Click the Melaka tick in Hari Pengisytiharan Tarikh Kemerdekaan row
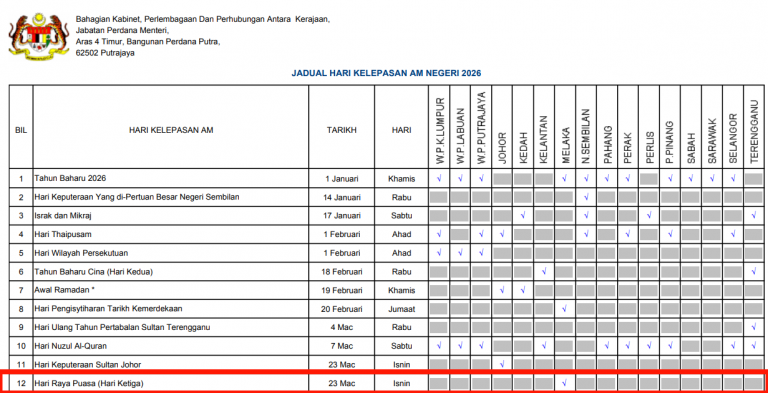The image size is (768, 393). tap(565, 309)
